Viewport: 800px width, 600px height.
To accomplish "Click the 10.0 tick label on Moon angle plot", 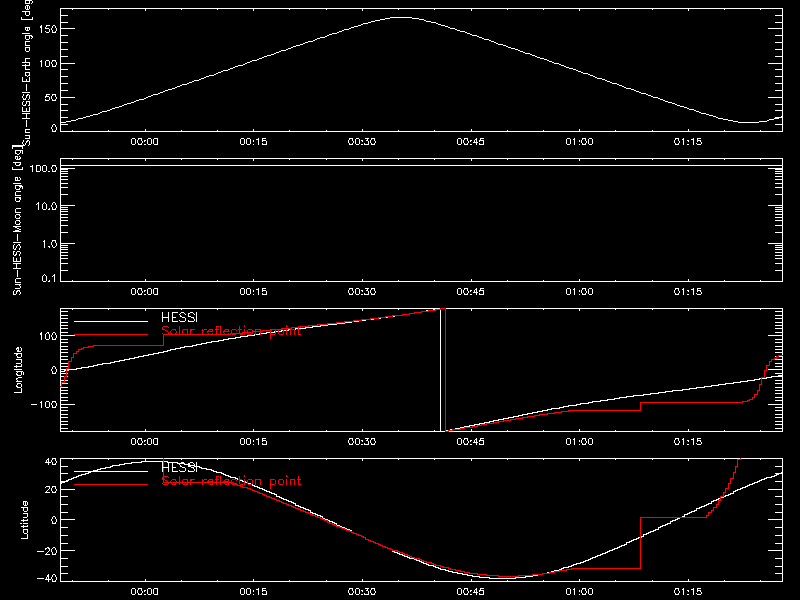I will coord(46,206).
